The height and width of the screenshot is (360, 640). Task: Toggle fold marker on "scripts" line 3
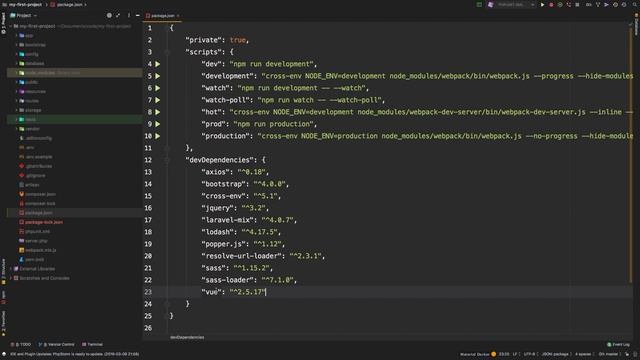coord(167,52)
